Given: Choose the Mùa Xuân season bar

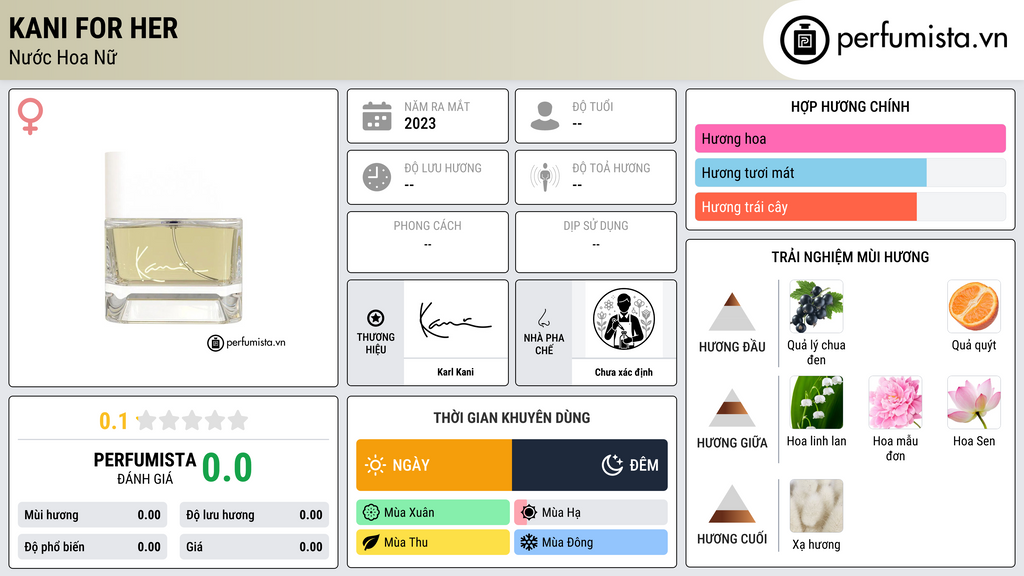Looking at the screenshot, I should click(x=433, y=513).
